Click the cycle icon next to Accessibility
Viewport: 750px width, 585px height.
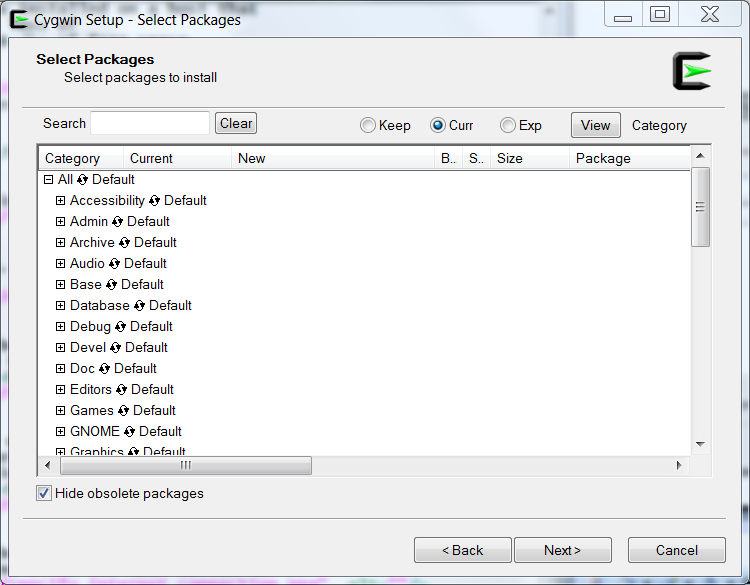tap(154, 201)
